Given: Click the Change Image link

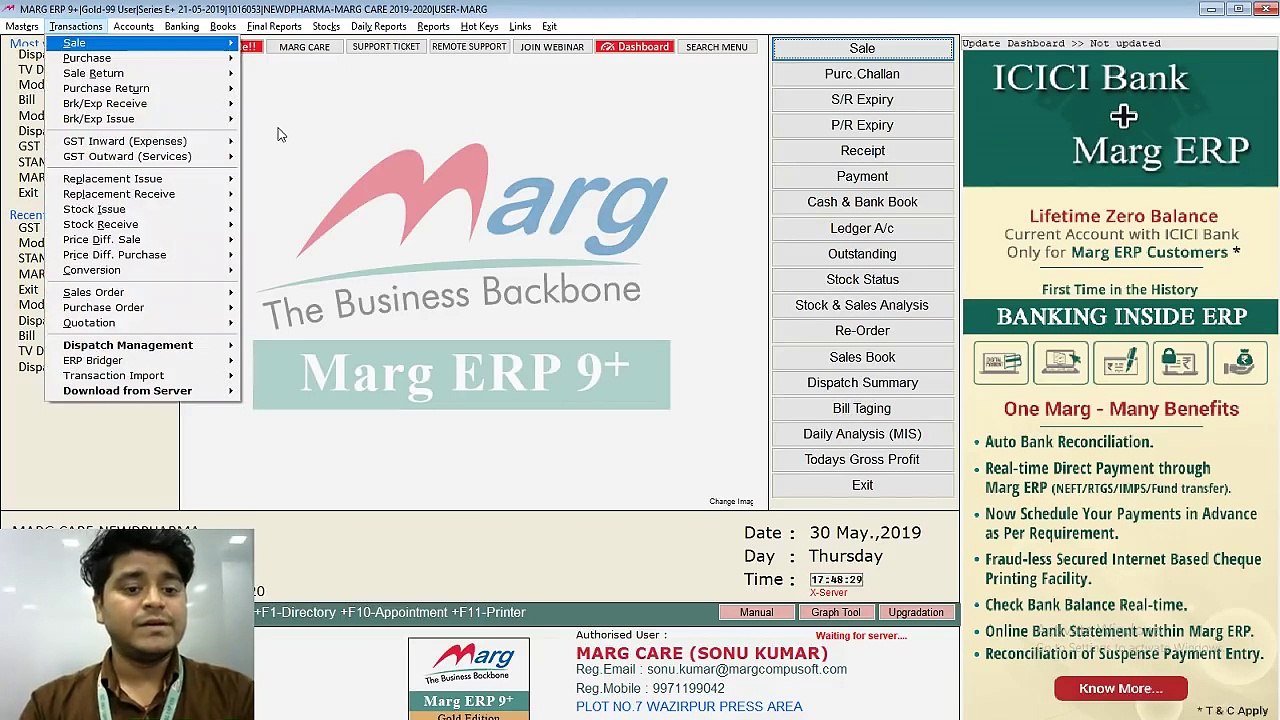Looking at the screenshot, I should click(x=731, y=502).
